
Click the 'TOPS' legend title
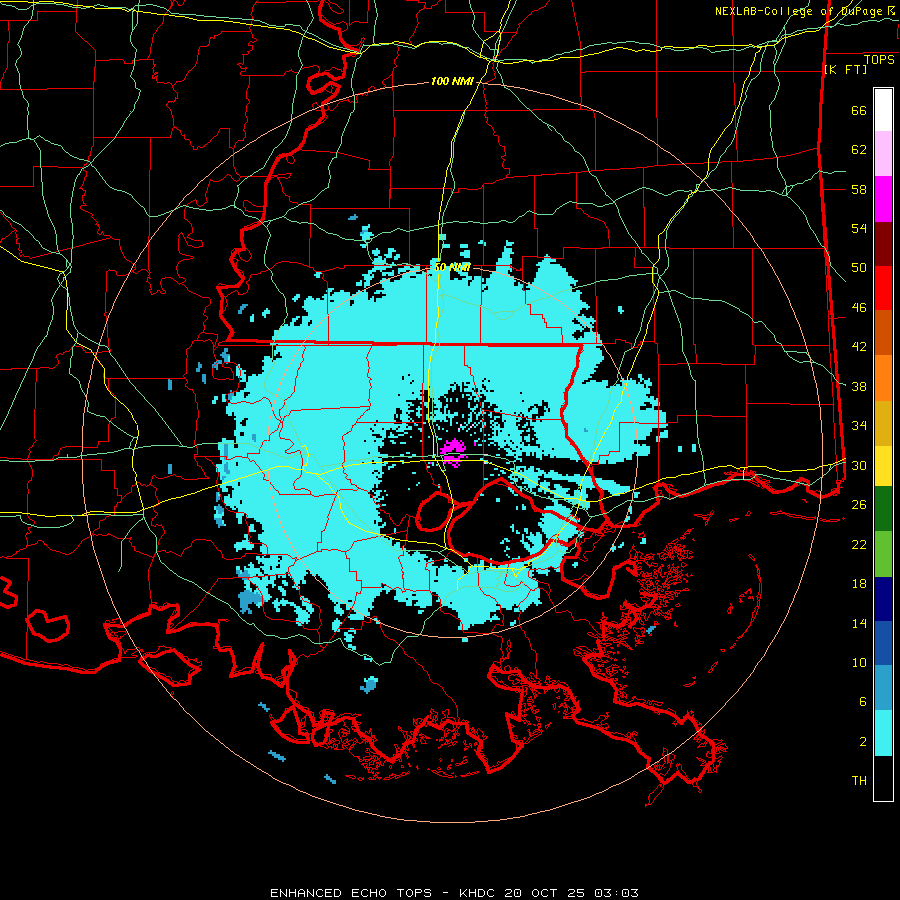tap(879, 59)
